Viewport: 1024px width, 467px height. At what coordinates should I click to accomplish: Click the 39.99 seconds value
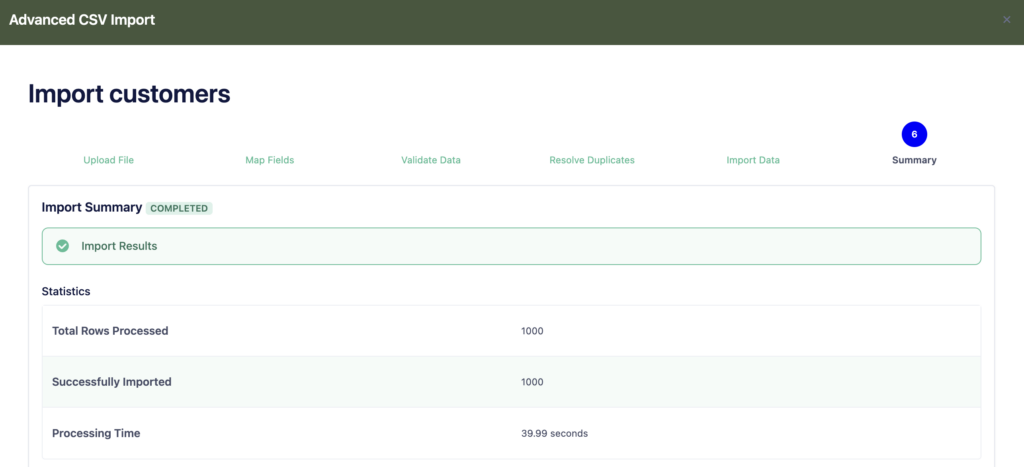[x=554, y=433]
